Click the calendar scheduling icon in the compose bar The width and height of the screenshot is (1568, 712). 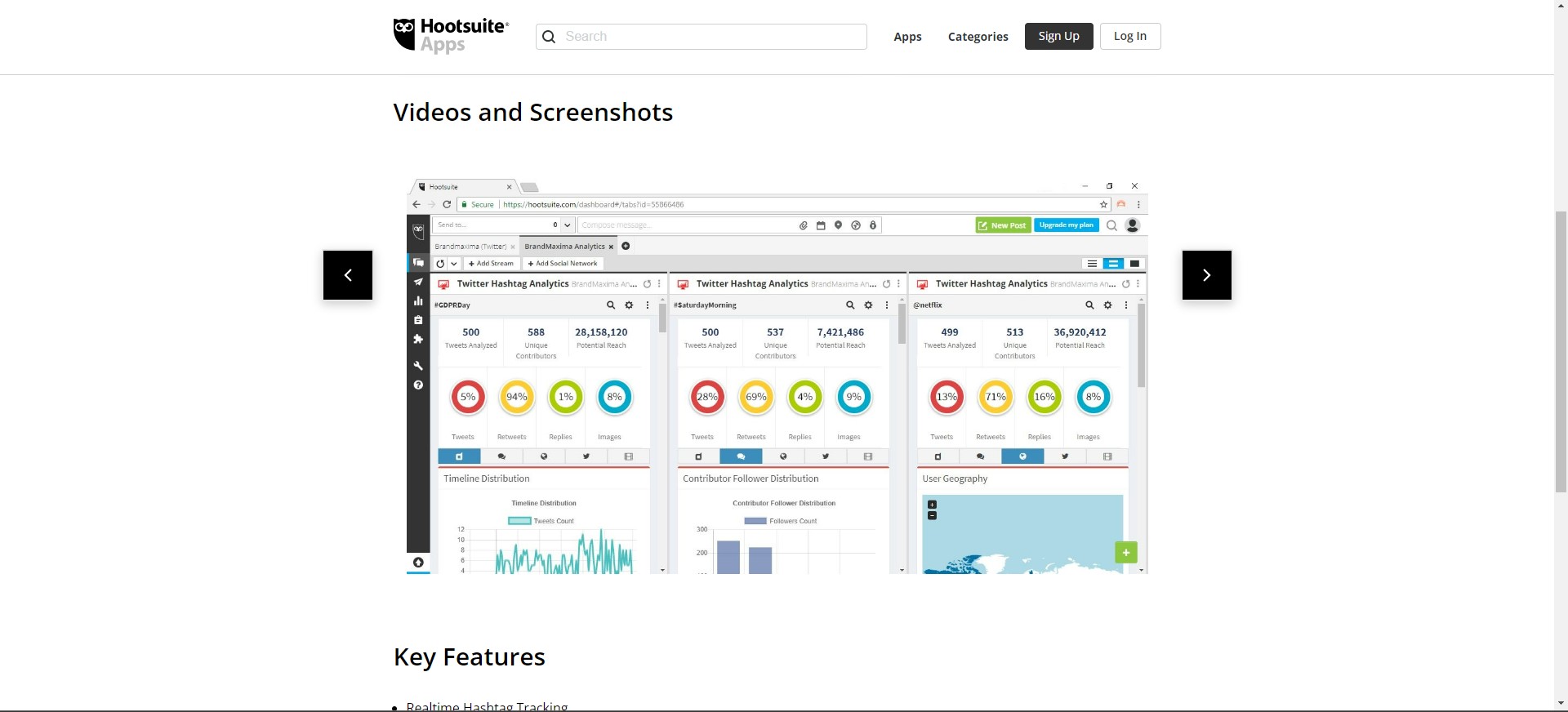click(x=821, y=225)
